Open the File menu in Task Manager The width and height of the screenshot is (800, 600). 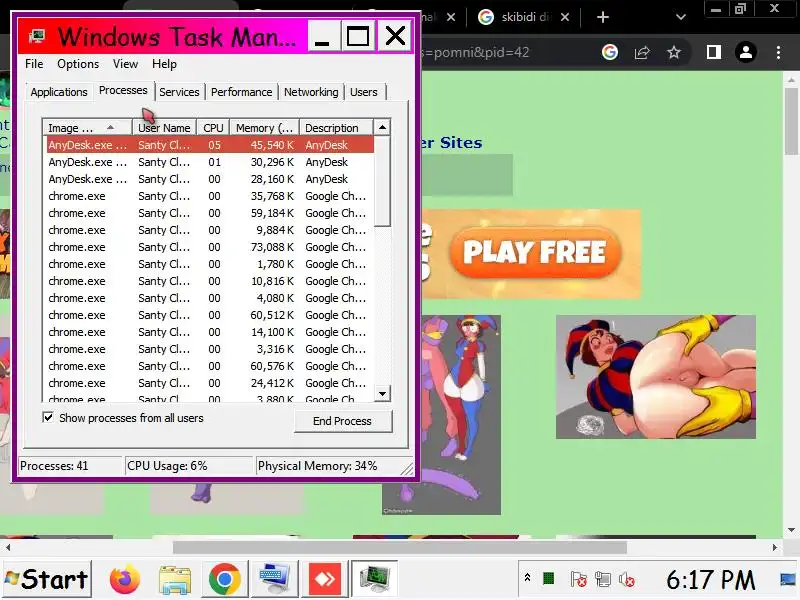coord(34,64)
